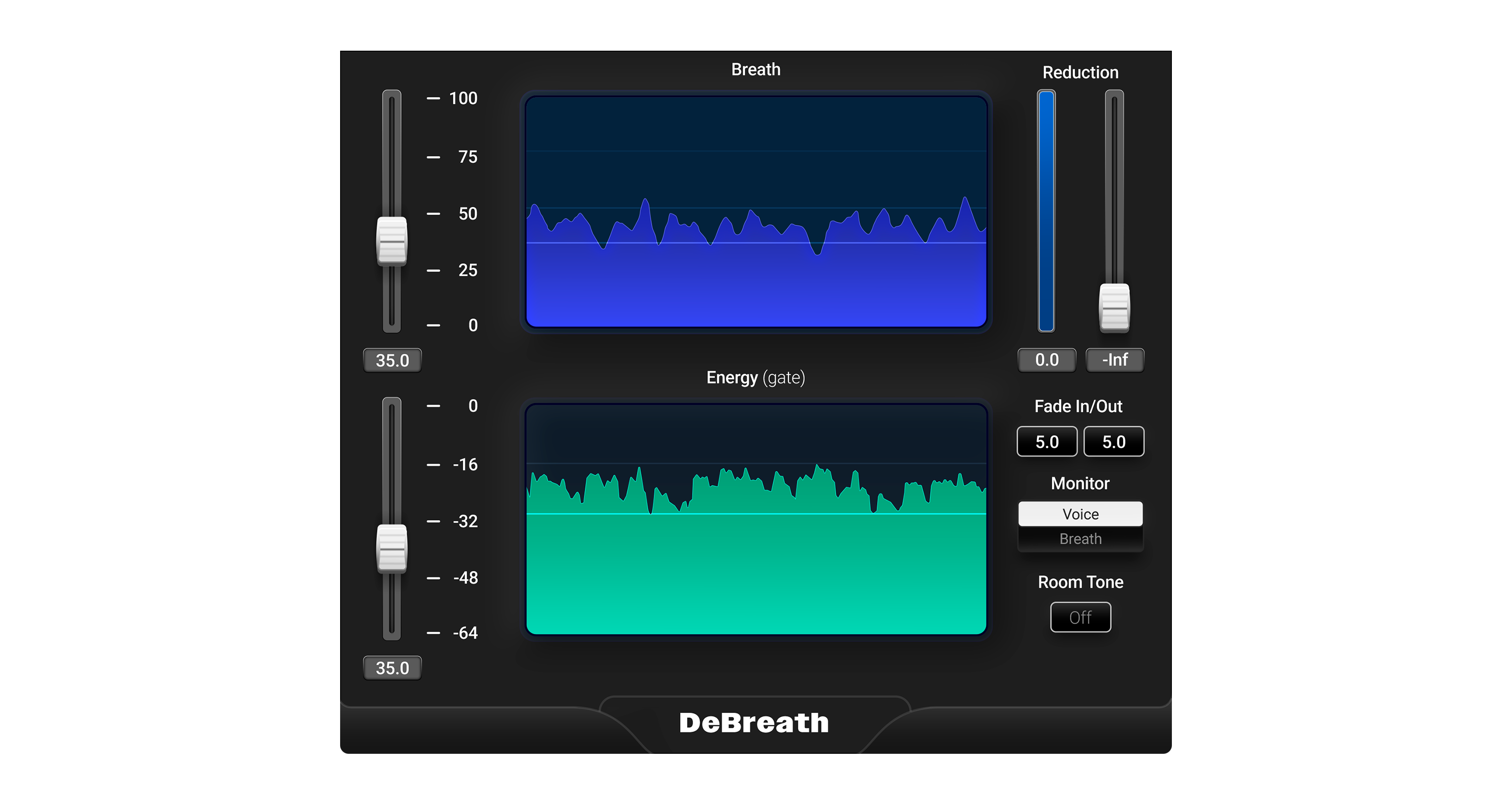
Task: Click the Breath threshold slider handle
Action: click(391, 241)
